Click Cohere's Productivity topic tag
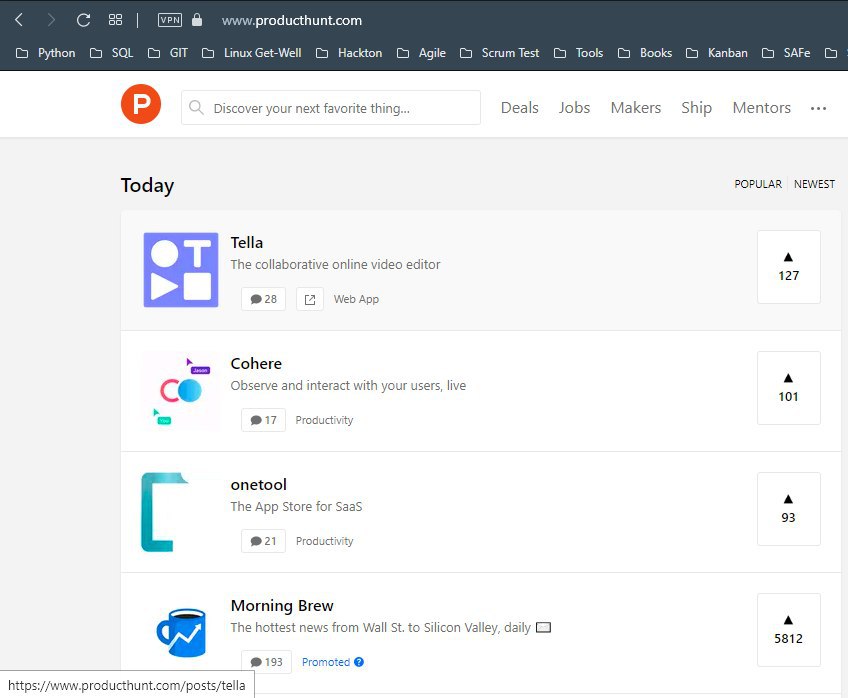This screenshot has height=698, width=848. [x=324, y=420]
